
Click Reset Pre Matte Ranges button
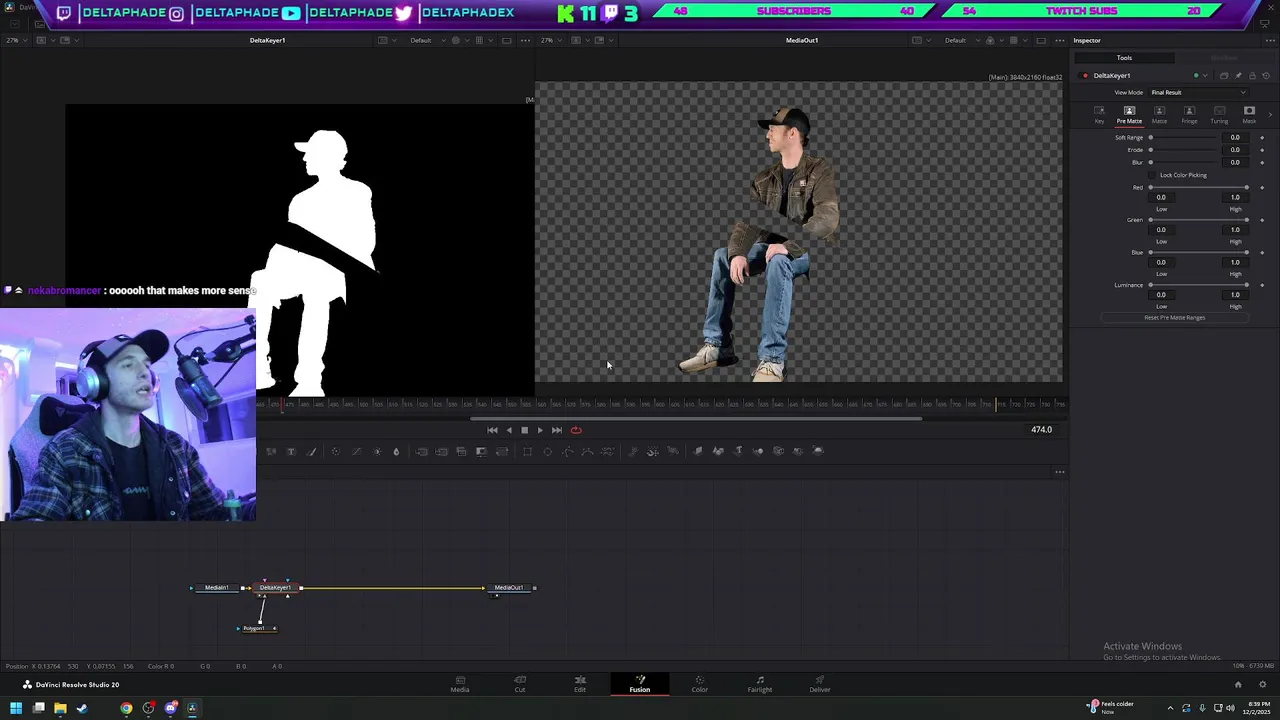1174,318
